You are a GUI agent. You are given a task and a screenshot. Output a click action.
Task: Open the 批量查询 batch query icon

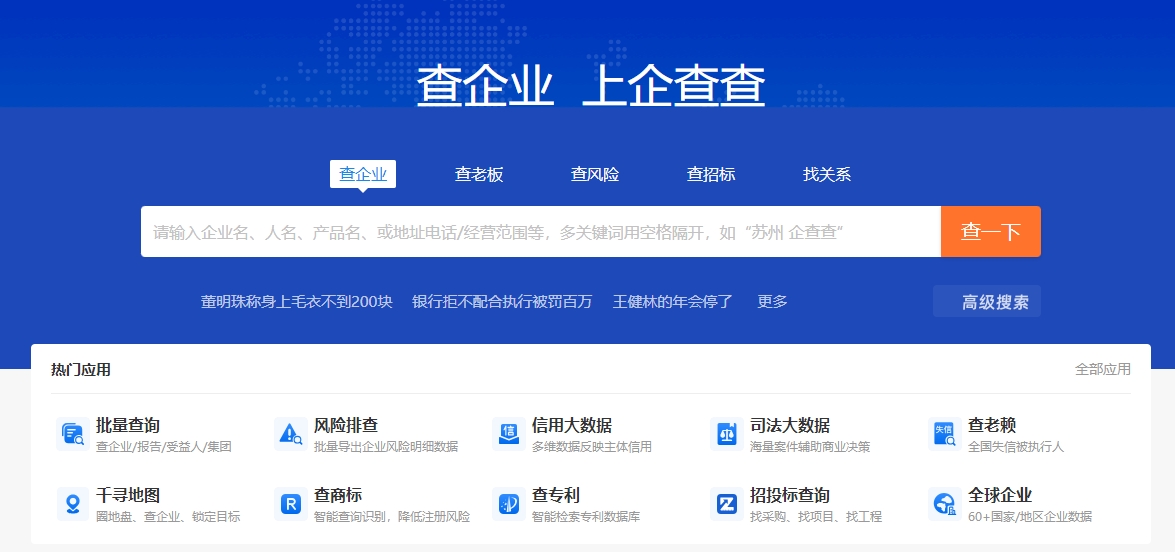[73, 434]
